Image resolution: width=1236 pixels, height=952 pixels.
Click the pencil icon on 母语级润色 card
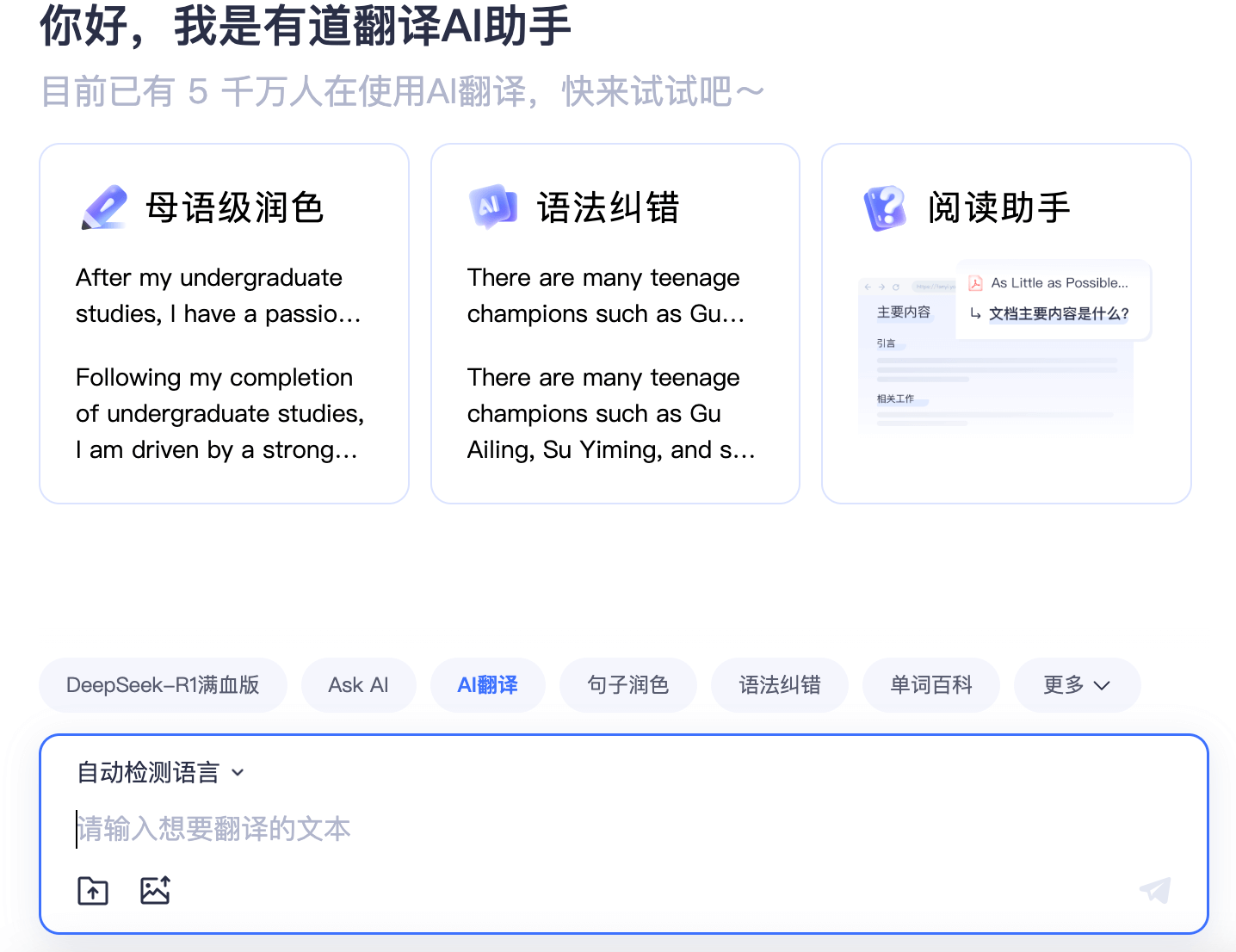click(x=103, y=207)
